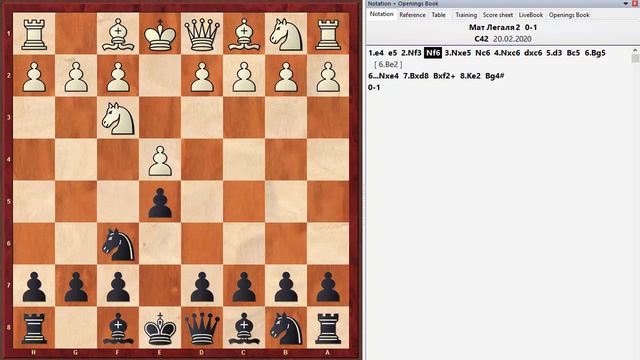This screenshot has height=360, width=640.
Task: Select the white rook on a1
Action: tap(328, 33)
